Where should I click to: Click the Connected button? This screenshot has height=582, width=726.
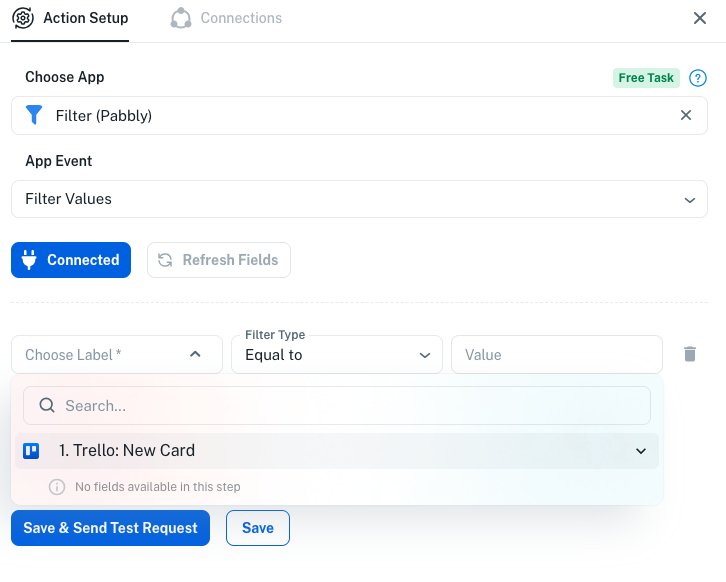point(71,260)
